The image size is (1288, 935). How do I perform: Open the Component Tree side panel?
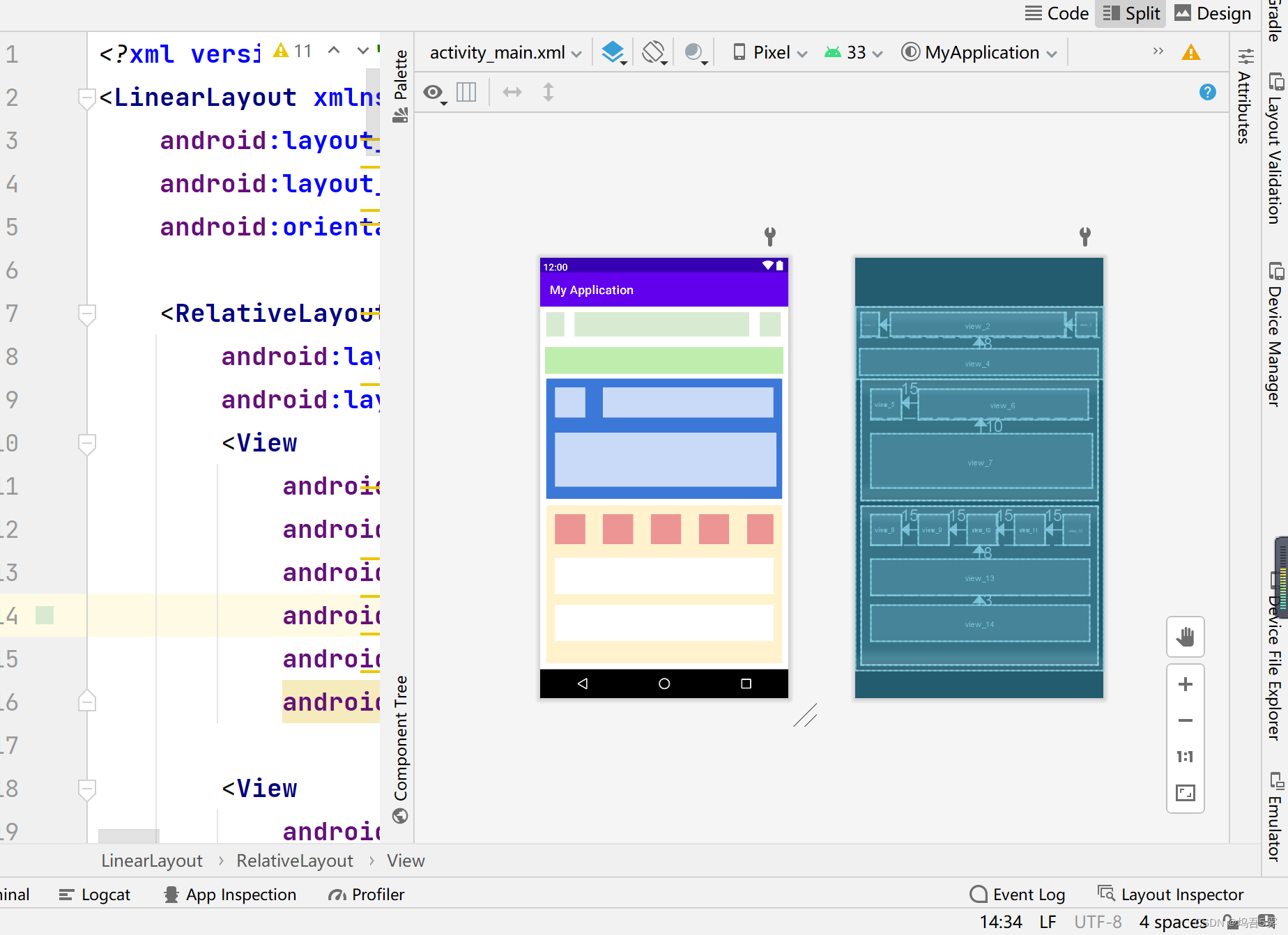coord(400,749)
